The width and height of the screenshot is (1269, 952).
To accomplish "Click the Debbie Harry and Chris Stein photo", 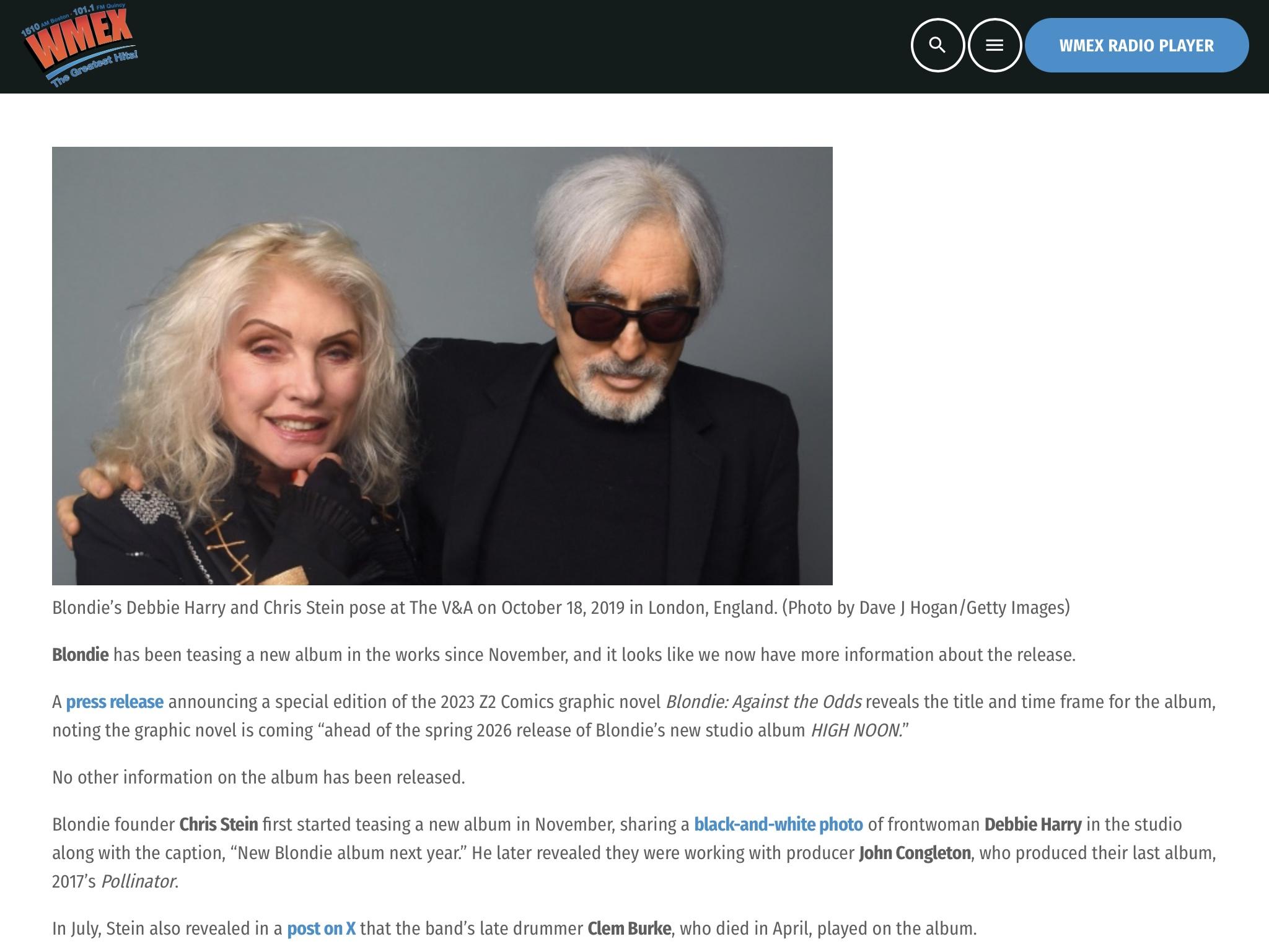I will (x=442, y=365).
